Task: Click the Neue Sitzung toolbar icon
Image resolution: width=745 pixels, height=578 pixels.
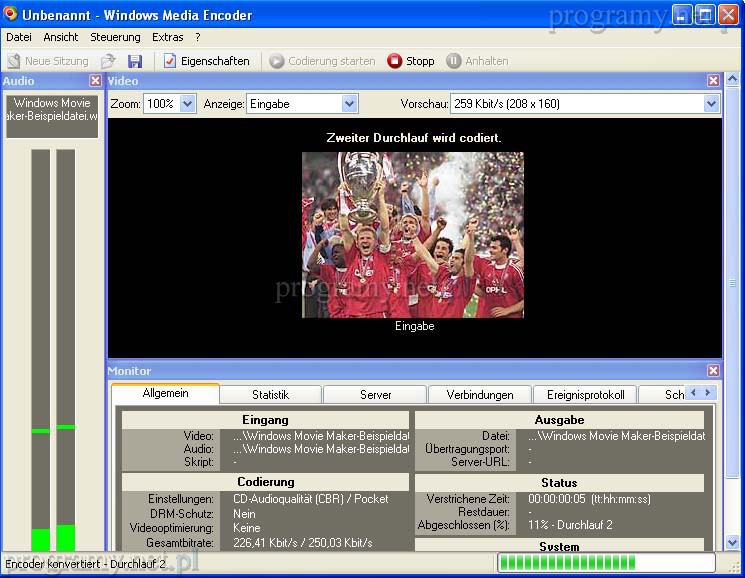Action: (14, 61)
